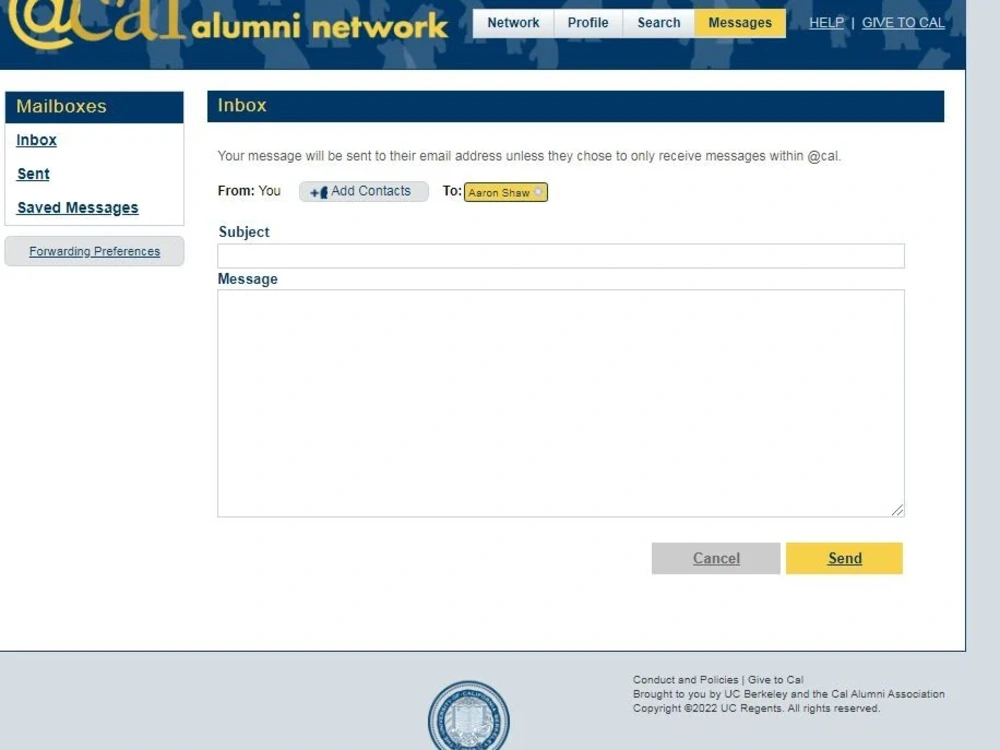Viewport: 1000px width, 750px height.
Task: Open the HELP link
Action: [x=826, y=23]
